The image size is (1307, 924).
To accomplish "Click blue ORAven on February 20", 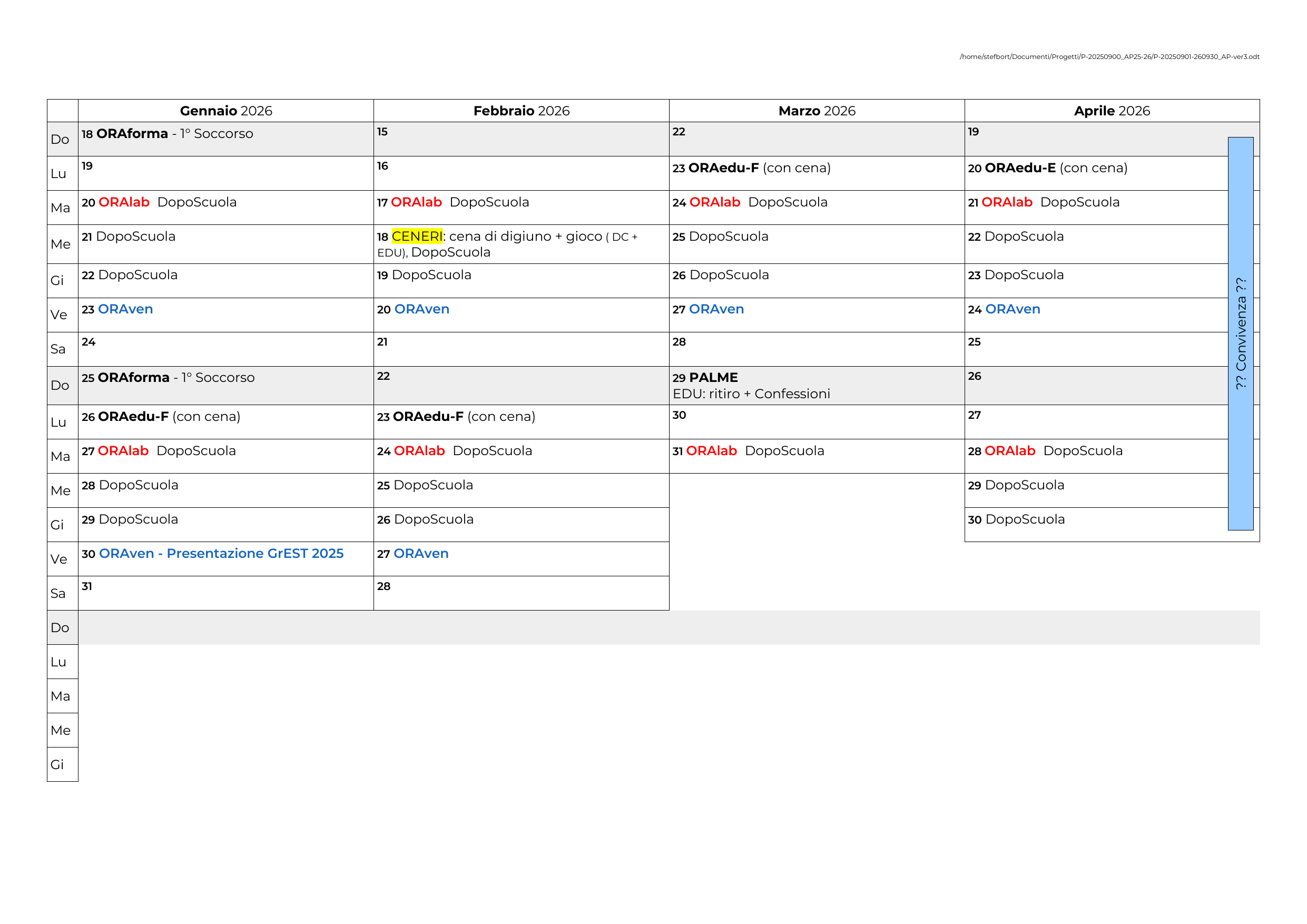I will click(421, 309).
